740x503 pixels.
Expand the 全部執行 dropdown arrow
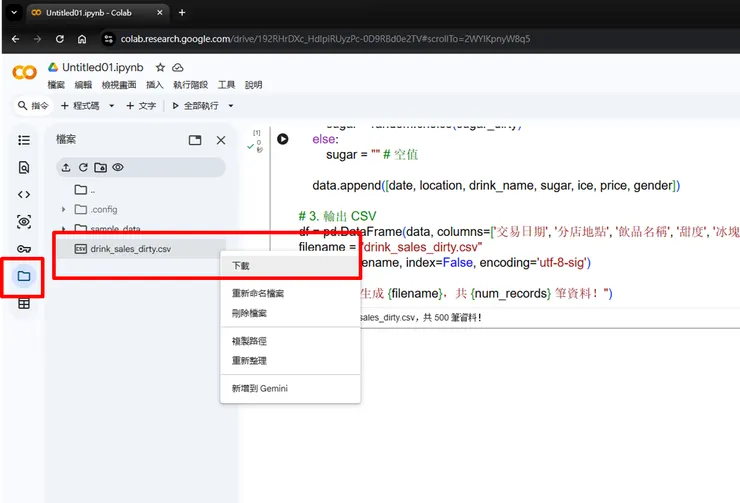tap(231, 106)
